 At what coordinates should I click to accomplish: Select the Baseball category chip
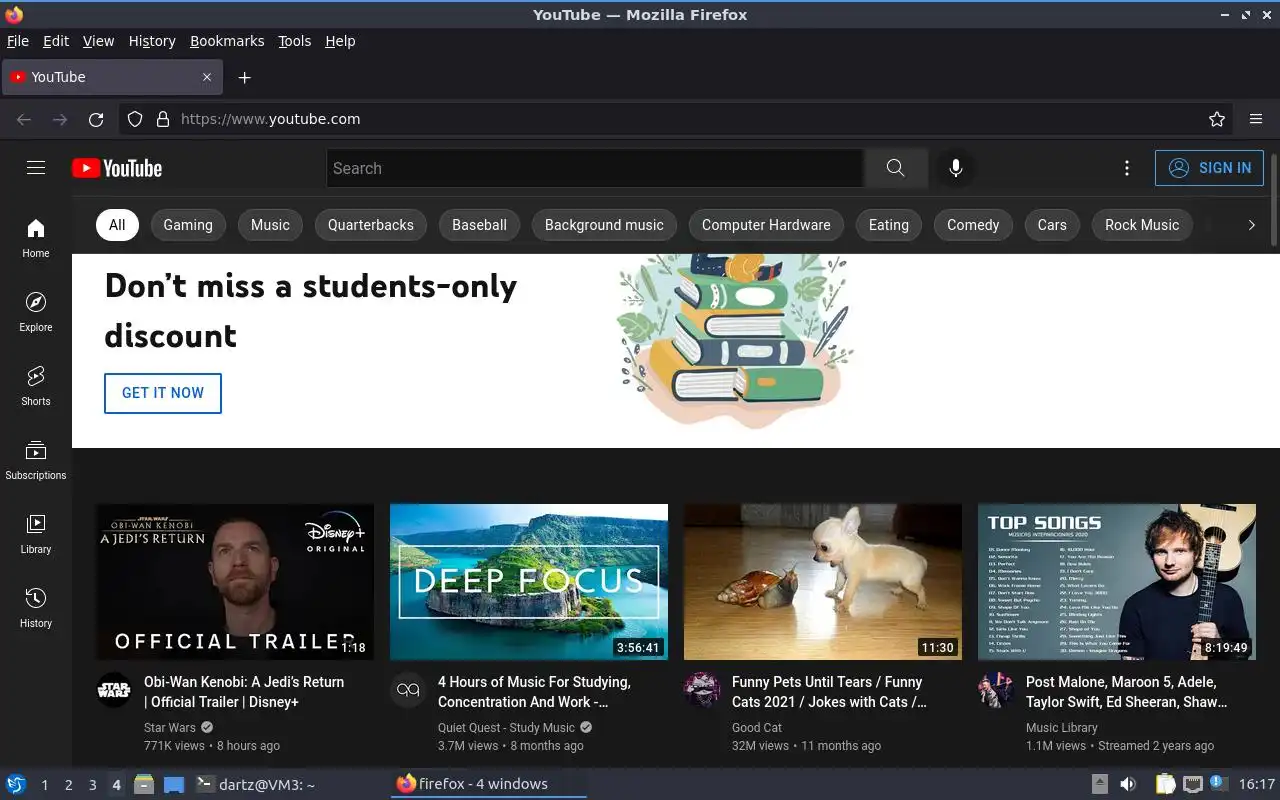[x=480, y=225]
